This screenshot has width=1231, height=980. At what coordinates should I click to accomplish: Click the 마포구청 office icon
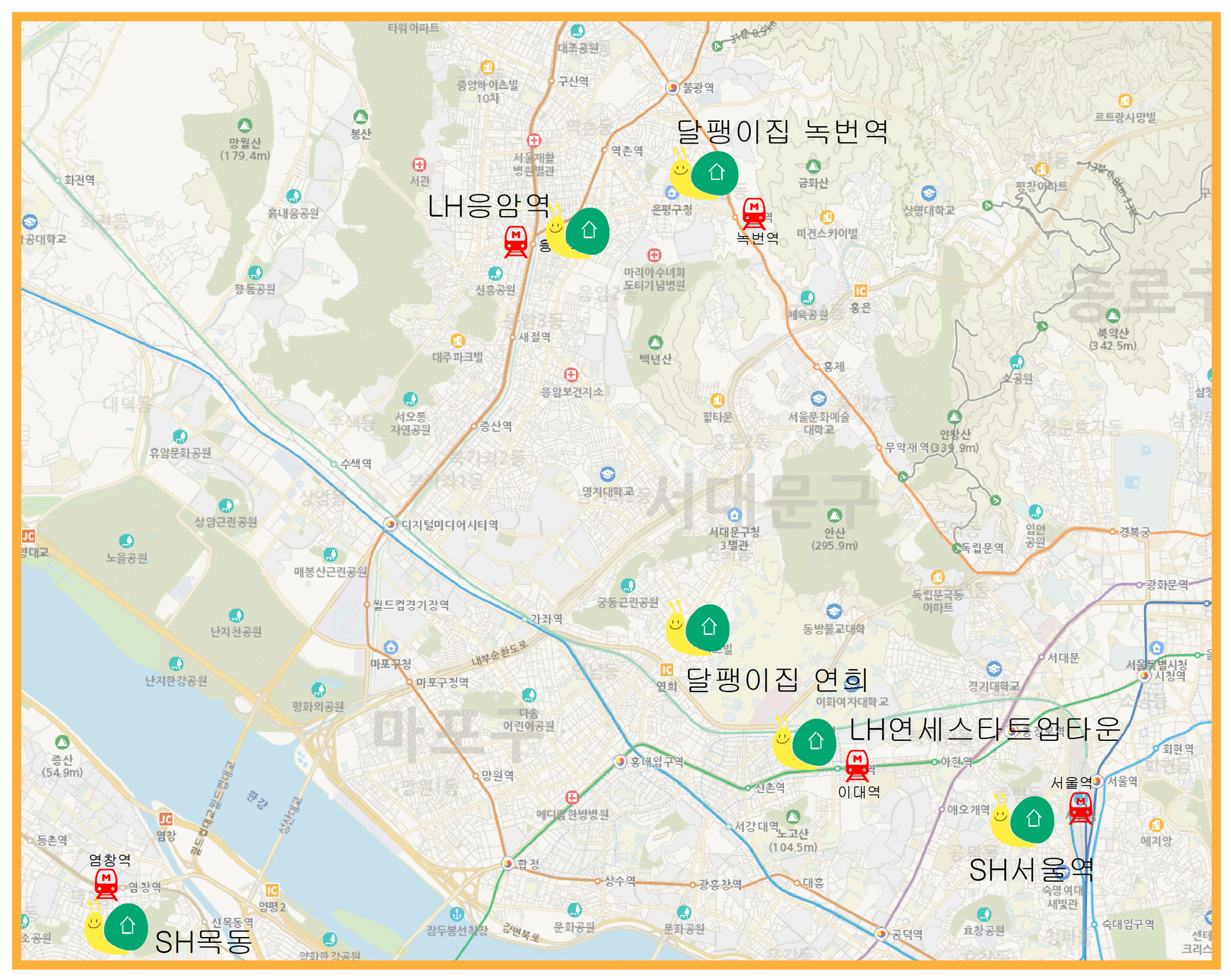pos(390,647)
